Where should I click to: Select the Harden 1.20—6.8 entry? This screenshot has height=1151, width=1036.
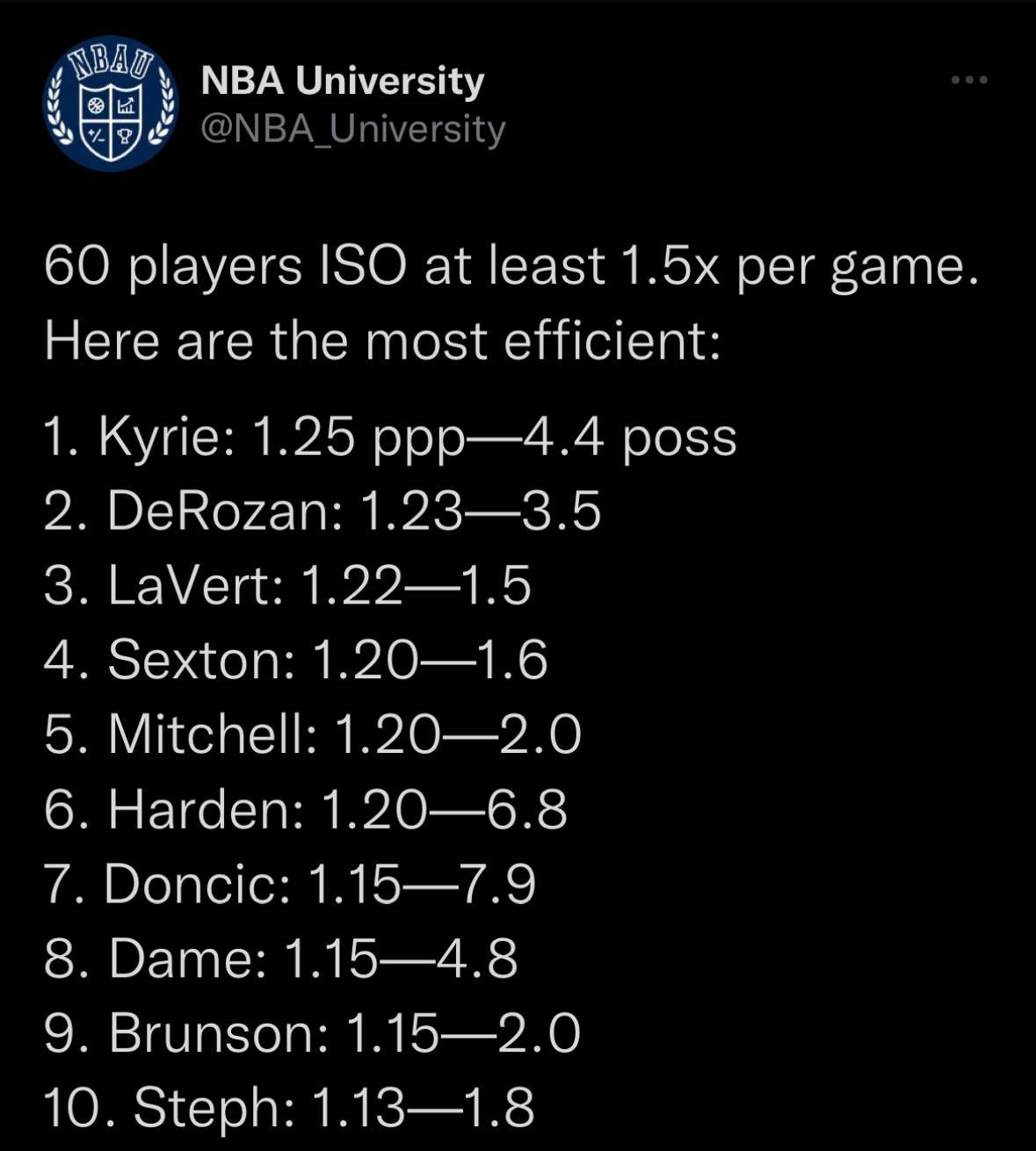point(306,808)
